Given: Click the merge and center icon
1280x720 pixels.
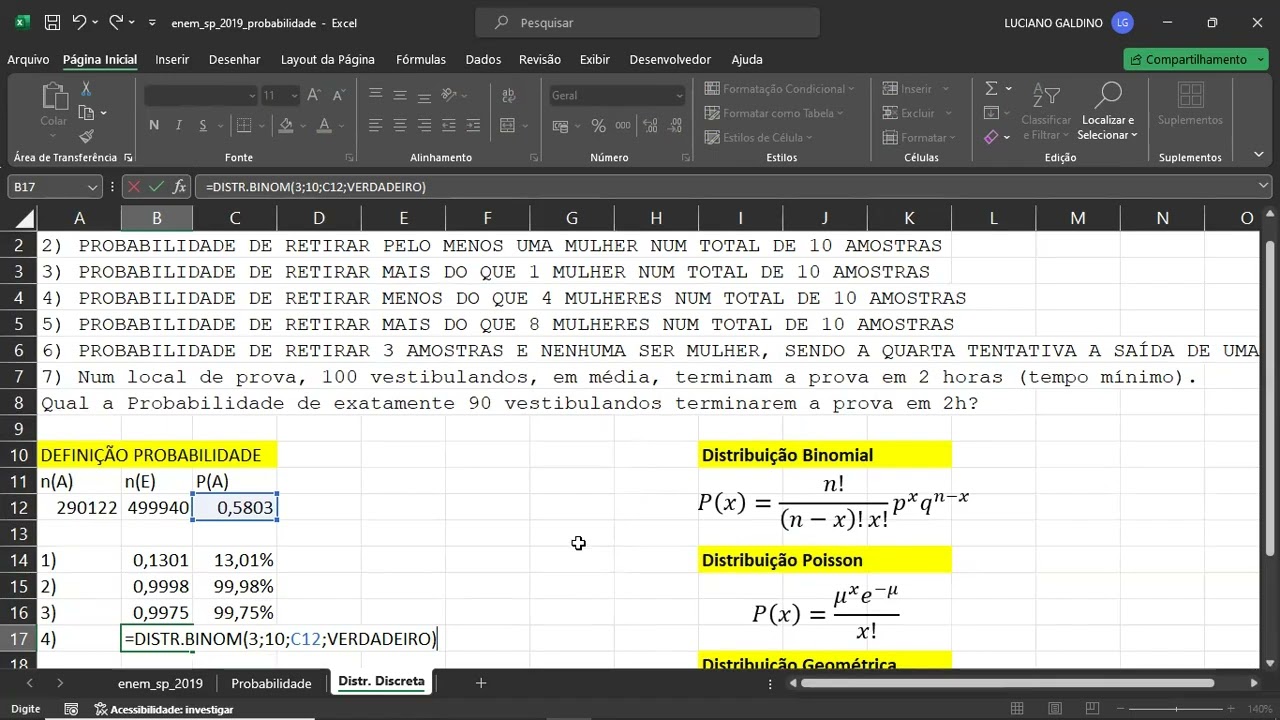Looking at the screenshot, I should [507, 125].
